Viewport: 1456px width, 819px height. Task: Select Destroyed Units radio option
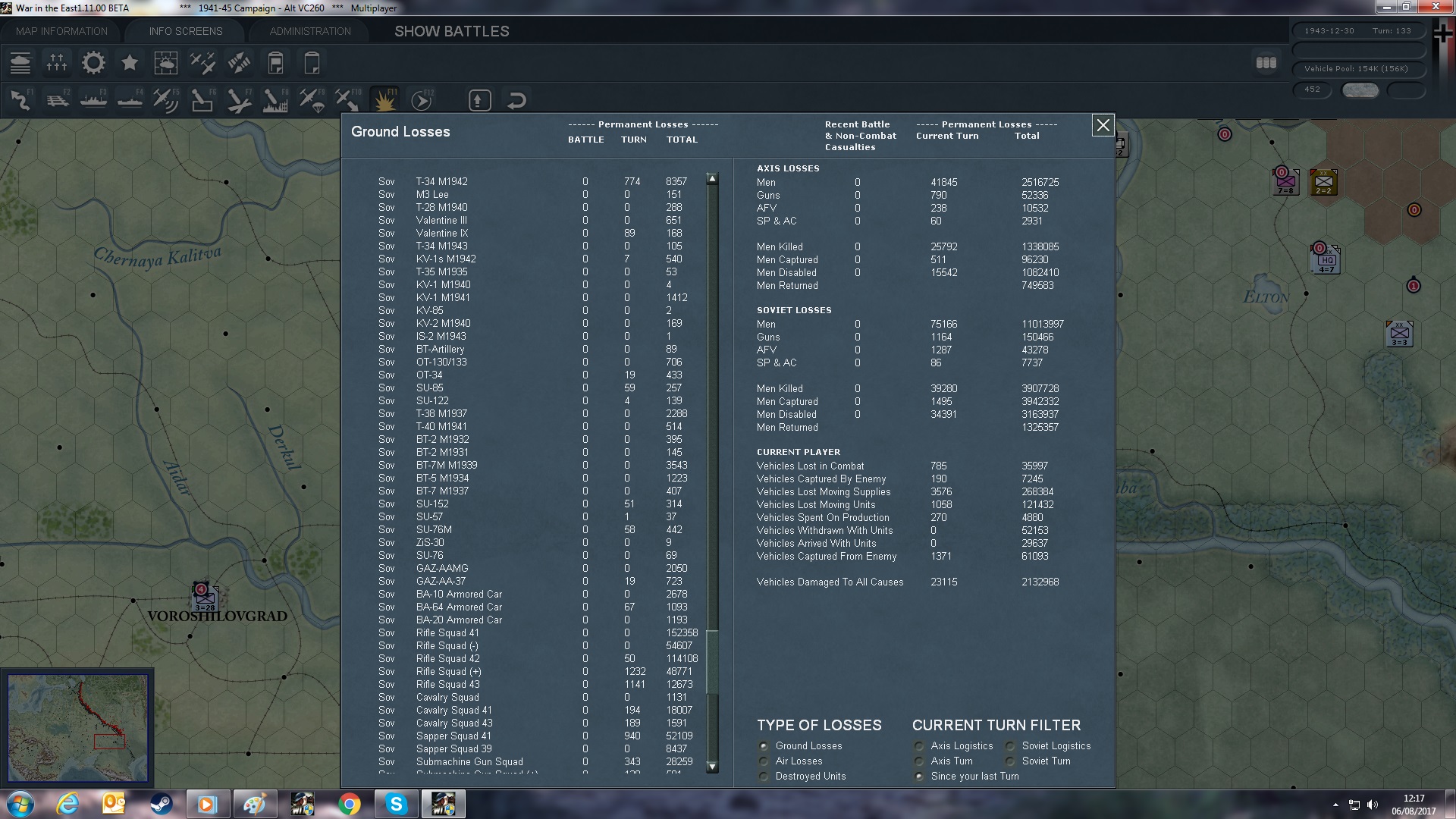(764, 776)
